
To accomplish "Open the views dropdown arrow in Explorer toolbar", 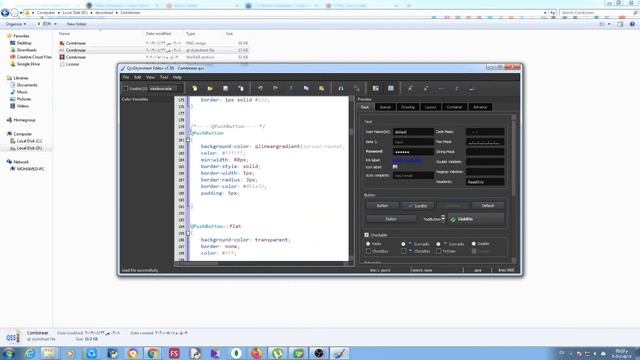I will tap(609, 24).
